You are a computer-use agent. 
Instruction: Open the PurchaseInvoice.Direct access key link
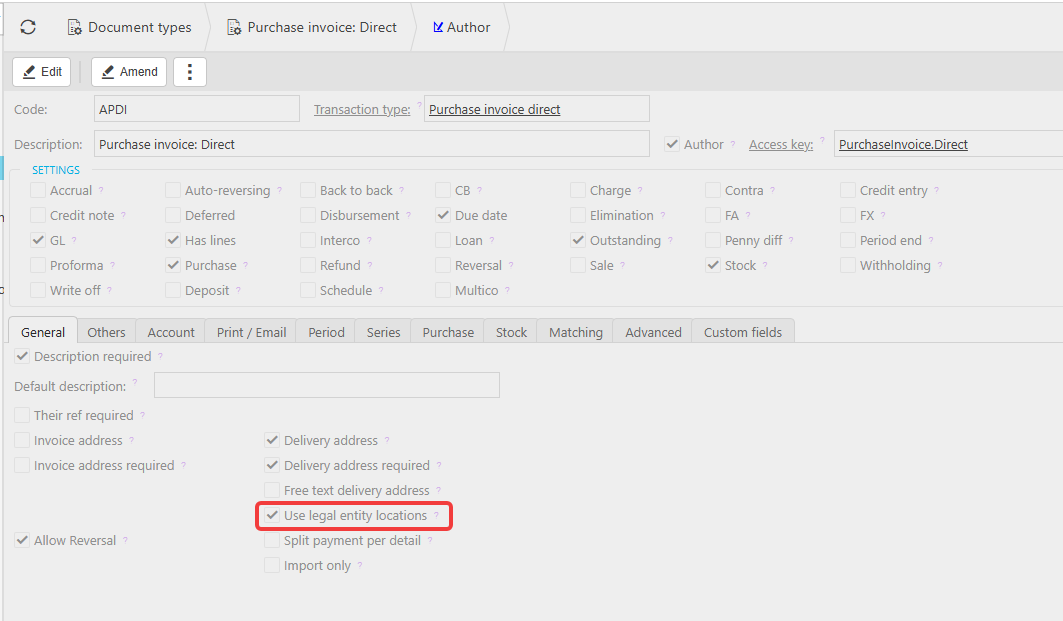pos(903,144)
